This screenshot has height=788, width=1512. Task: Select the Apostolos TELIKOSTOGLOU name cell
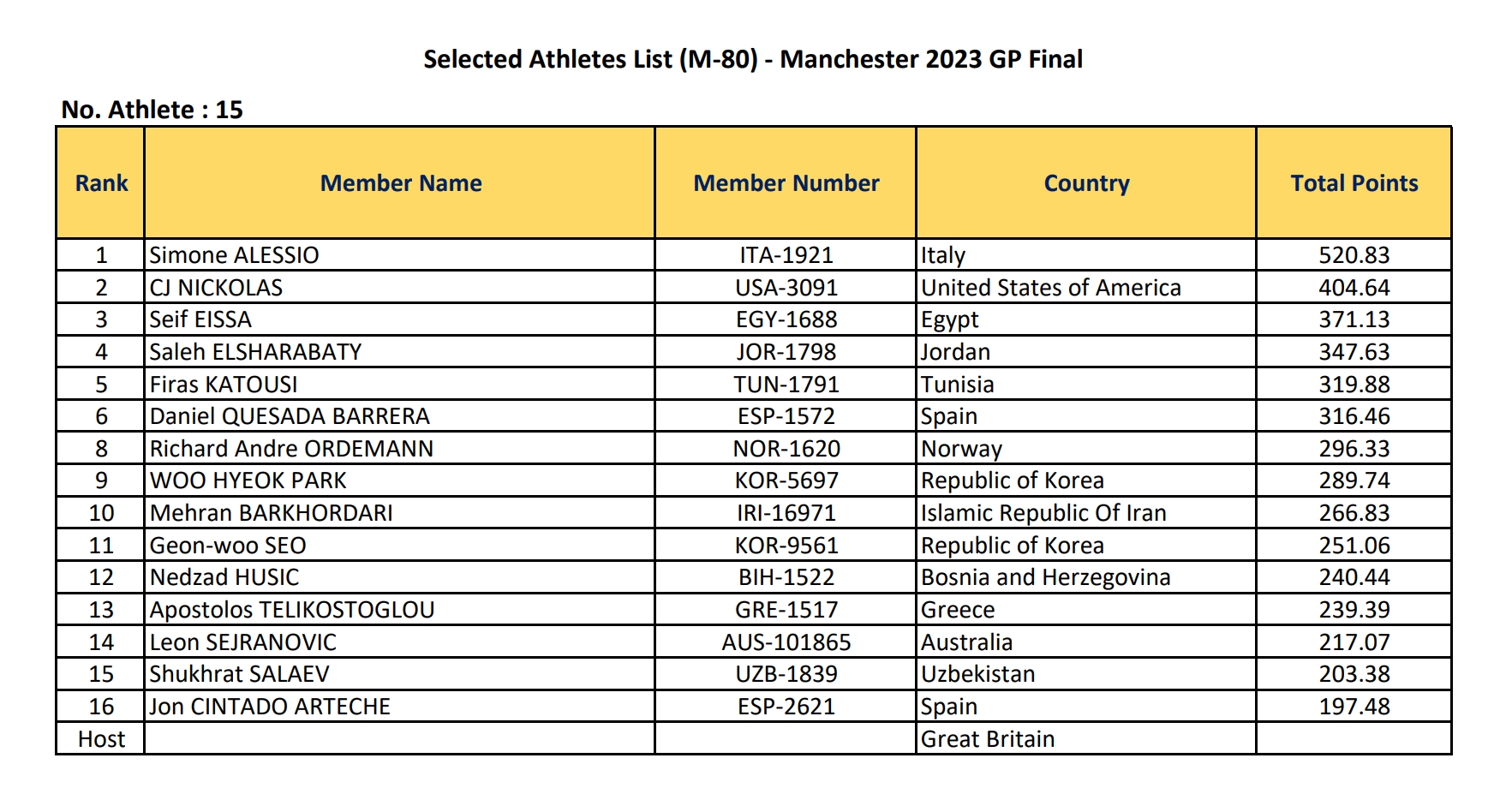tap(400, 610)
